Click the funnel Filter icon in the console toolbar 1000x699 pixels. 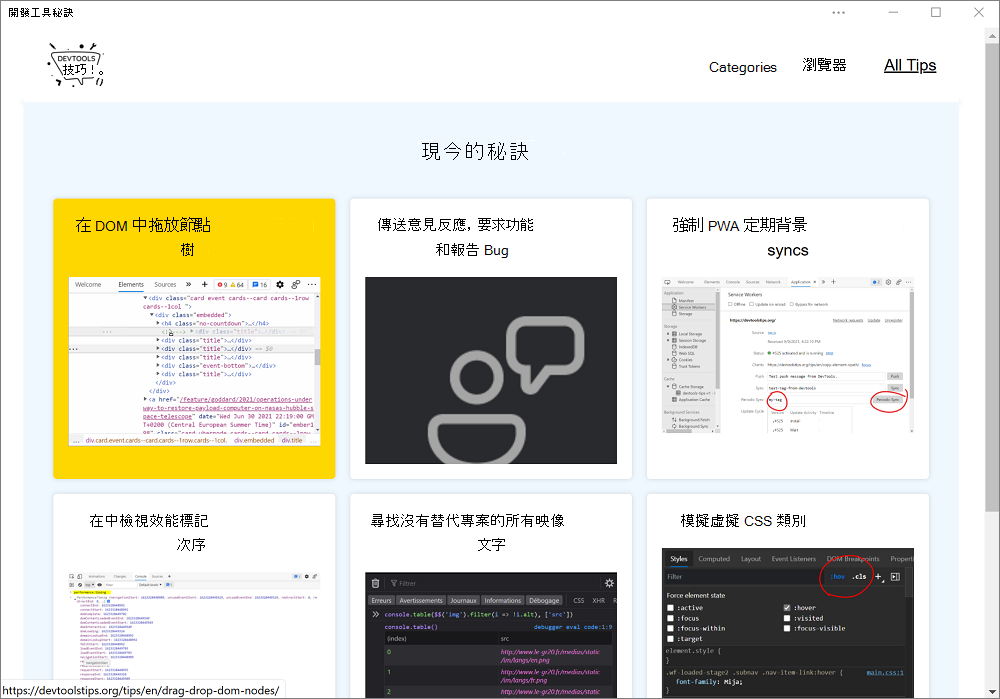[394, 582]
